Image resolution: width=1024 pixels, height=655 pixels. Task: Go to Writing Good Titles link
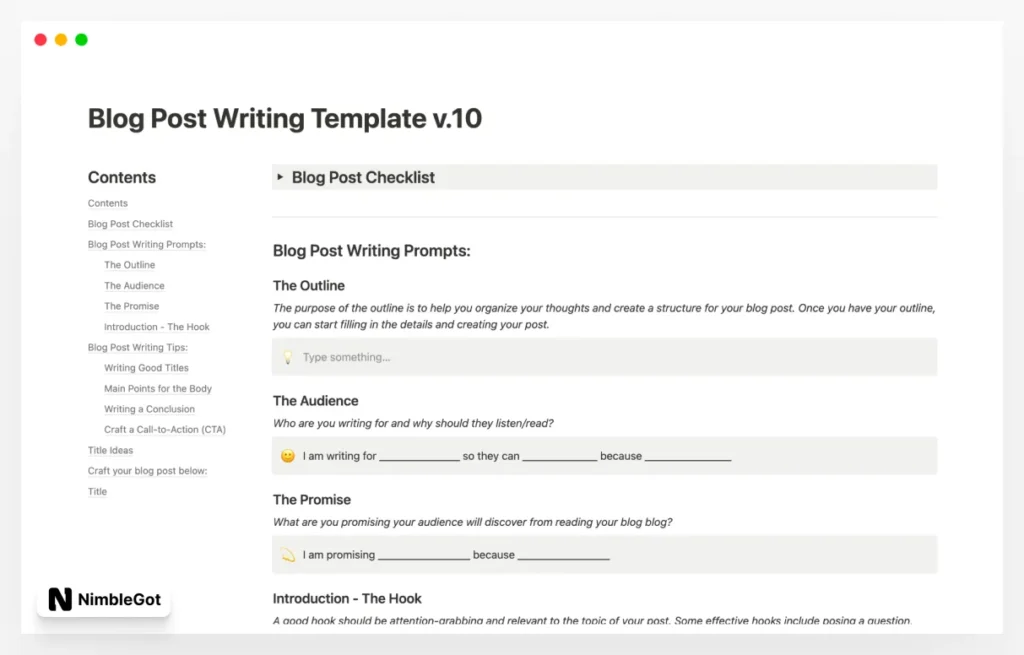(146, 368)
